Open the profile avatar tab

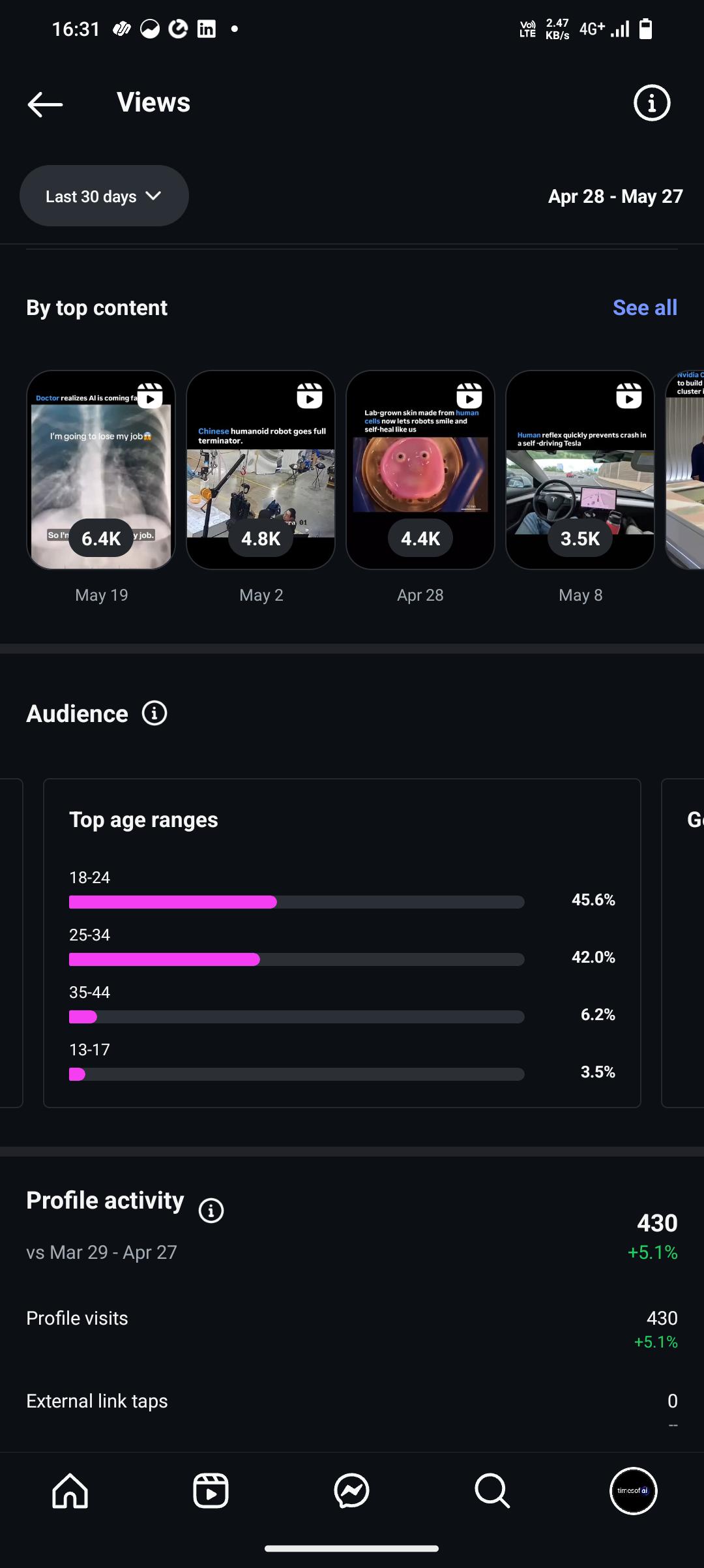[x=633, y=1491]
